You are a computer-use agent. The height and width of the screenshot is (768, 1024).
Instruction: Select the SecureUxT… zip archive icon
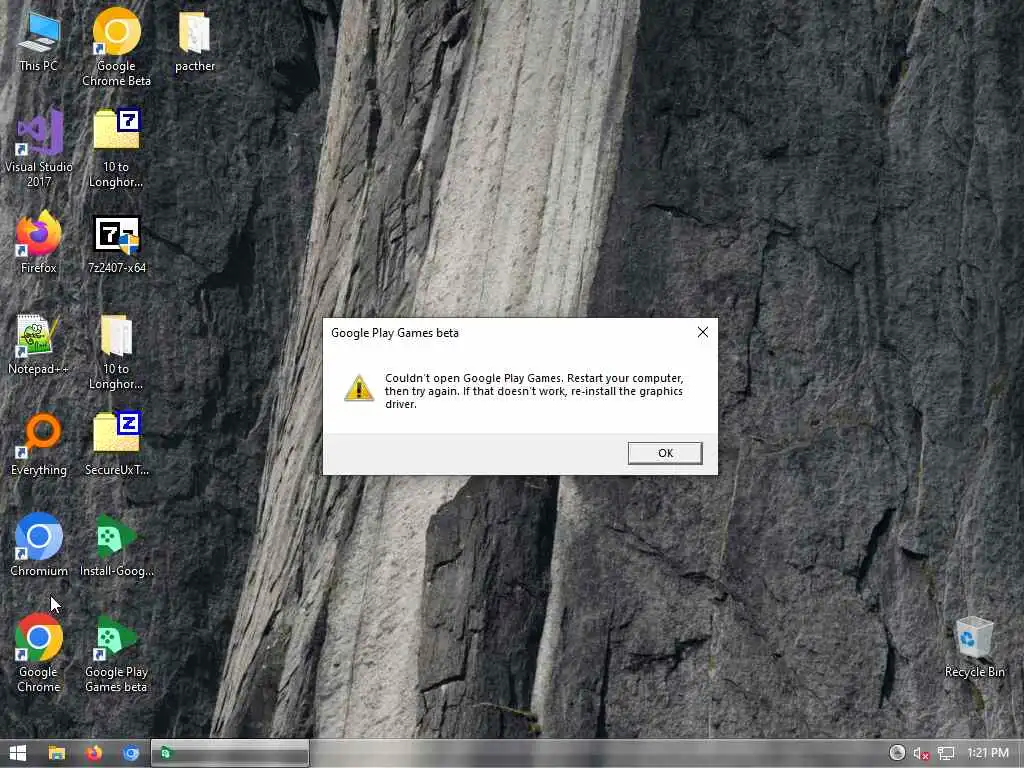(x=117, y=443)
